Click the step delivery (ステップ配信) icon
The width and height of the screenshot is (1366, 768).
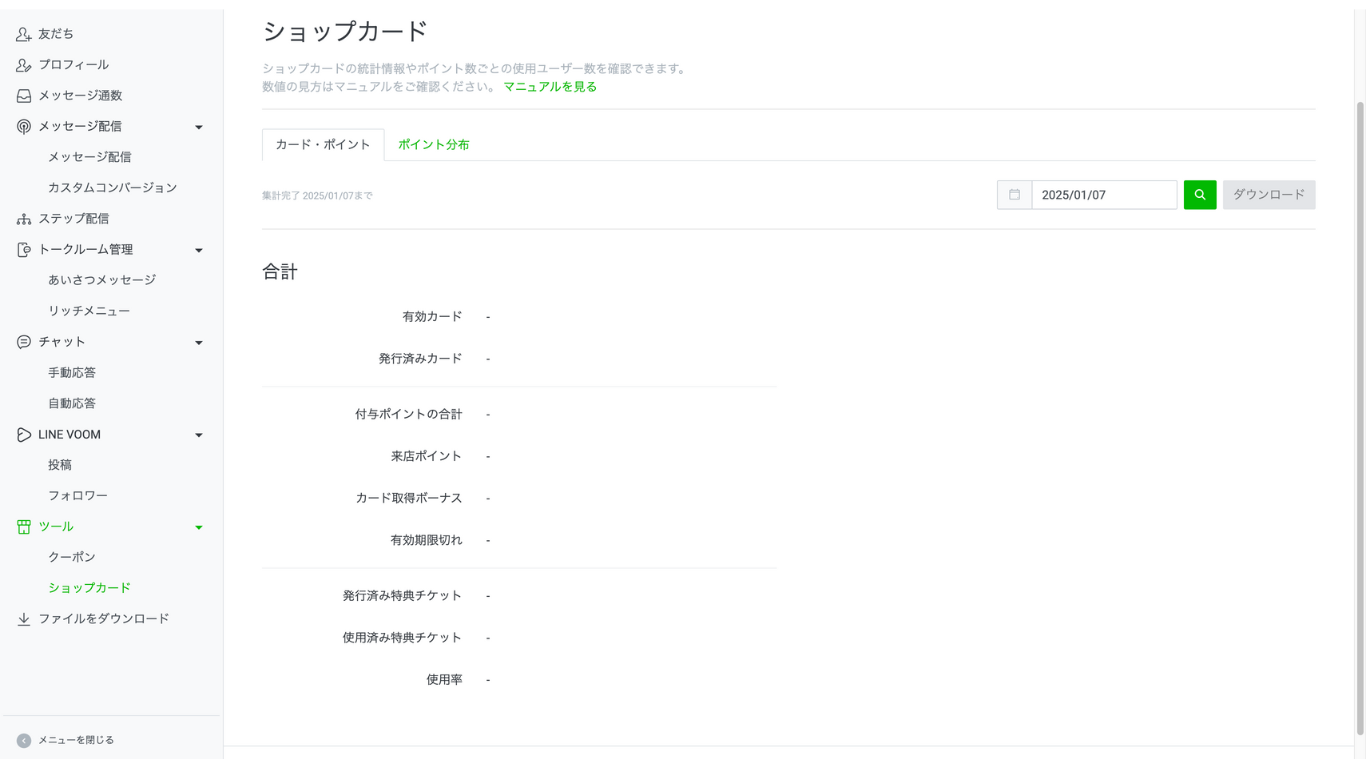click(x=24, y=219)
